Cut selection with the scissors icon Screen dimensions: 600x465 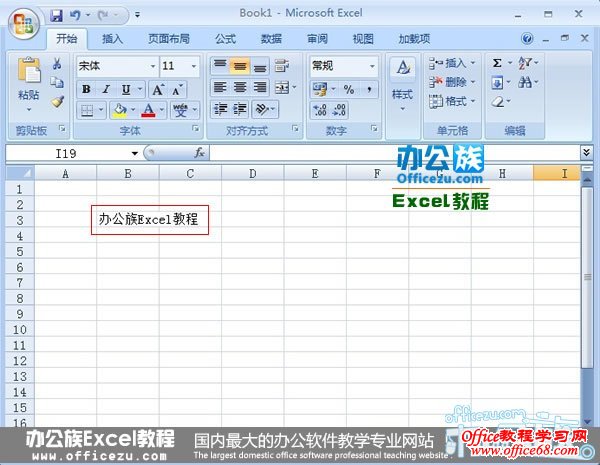[x=57, y=64]
